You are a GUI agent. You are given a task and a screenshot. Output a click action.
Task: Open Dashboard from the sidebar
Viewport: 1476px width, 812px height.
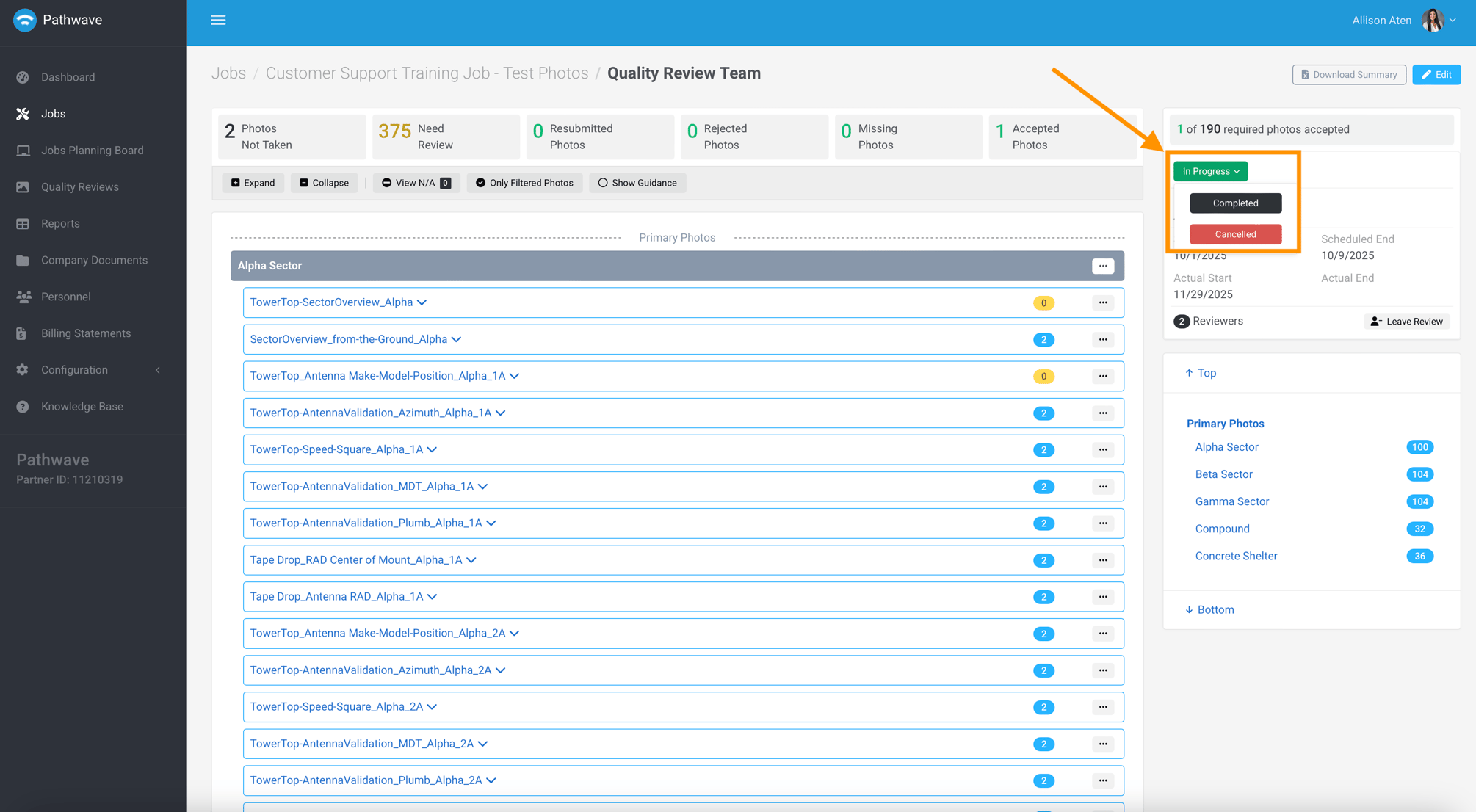point(68,77)
